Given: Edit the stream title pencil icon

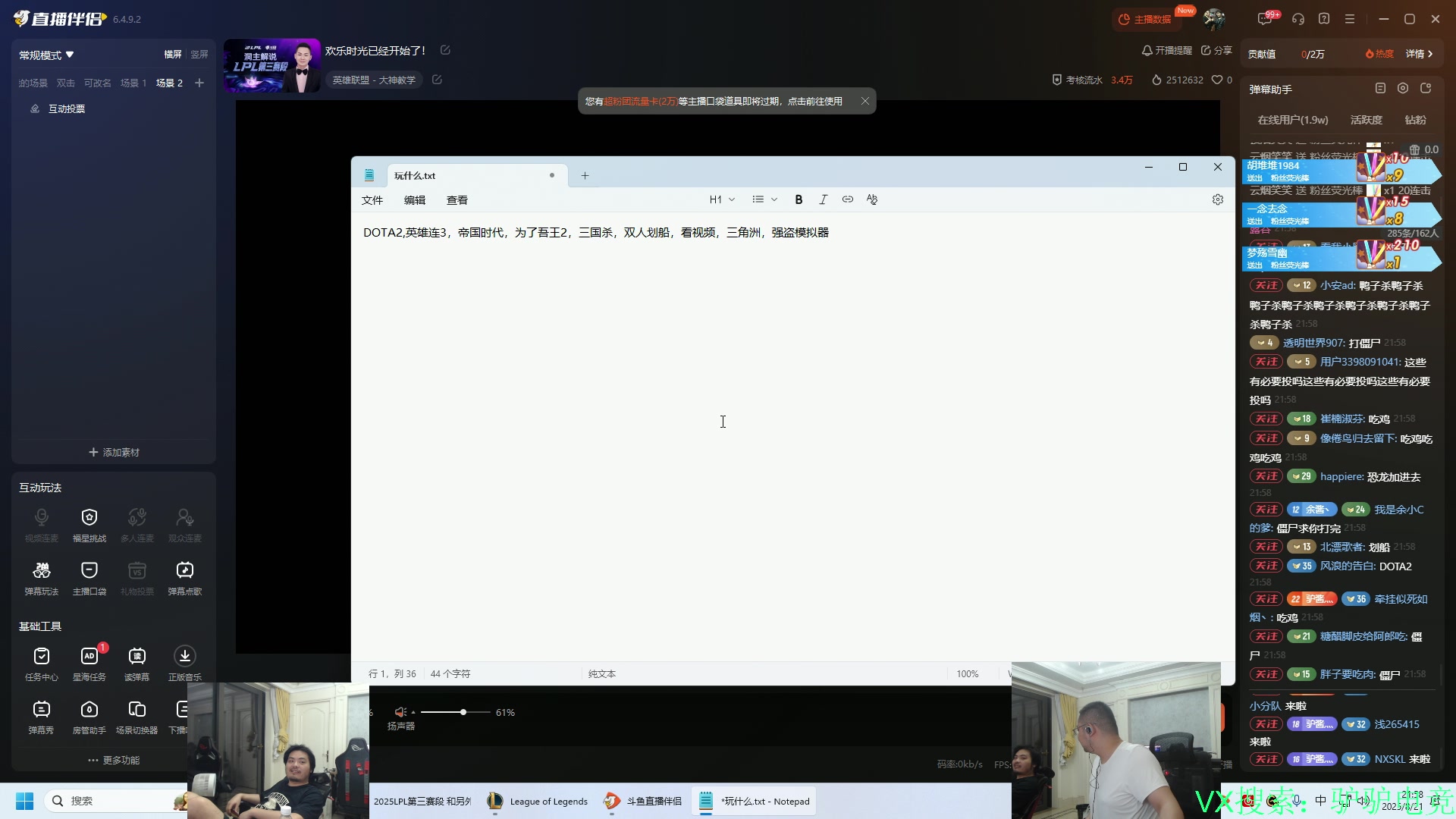Looking at the screenshot, I should 445,50.
